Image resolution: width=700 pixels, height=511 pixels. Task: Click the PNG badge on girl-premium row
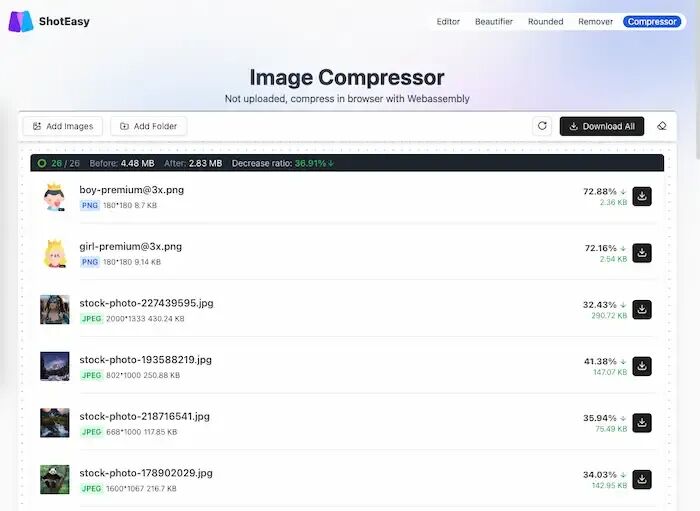click(90, 262)
